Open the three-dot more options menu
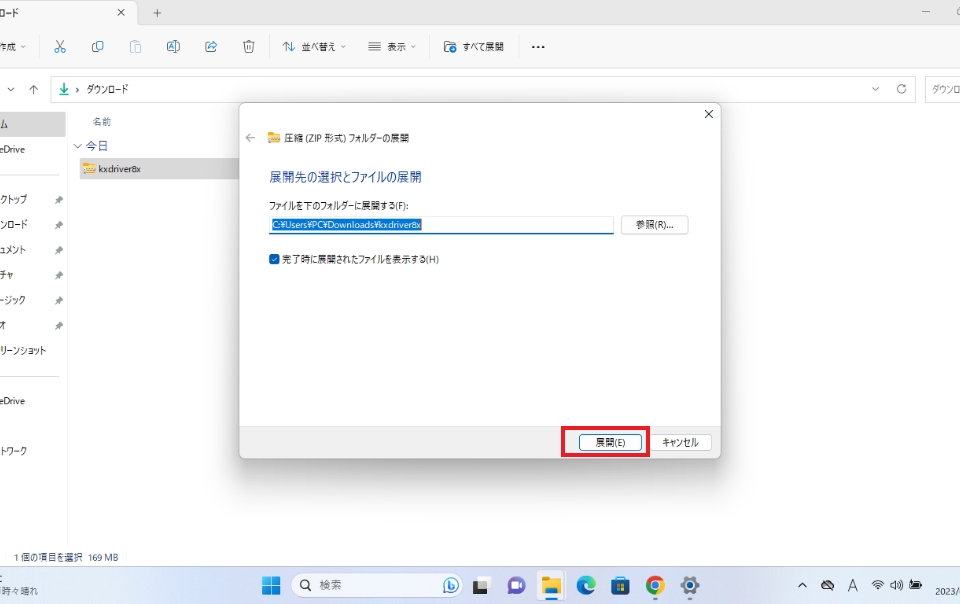 [538, 47]
